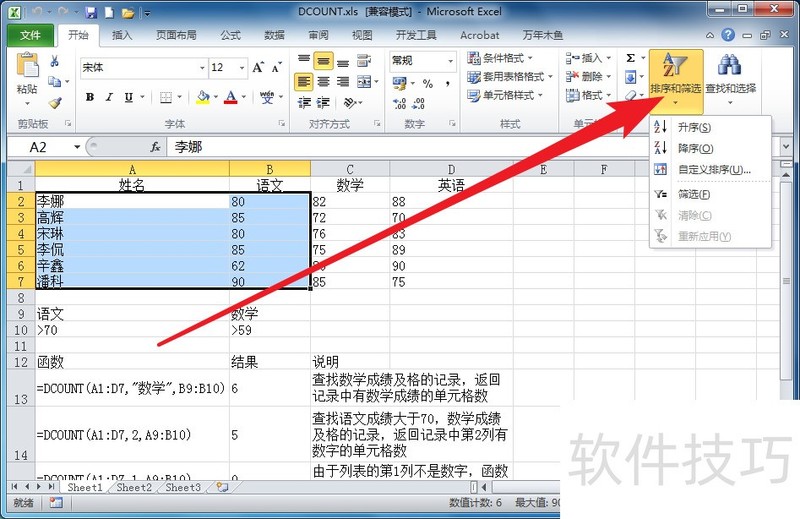Toggle middle vertical alignment
This screenshot has height=519, width=800.
coord(323,61)
